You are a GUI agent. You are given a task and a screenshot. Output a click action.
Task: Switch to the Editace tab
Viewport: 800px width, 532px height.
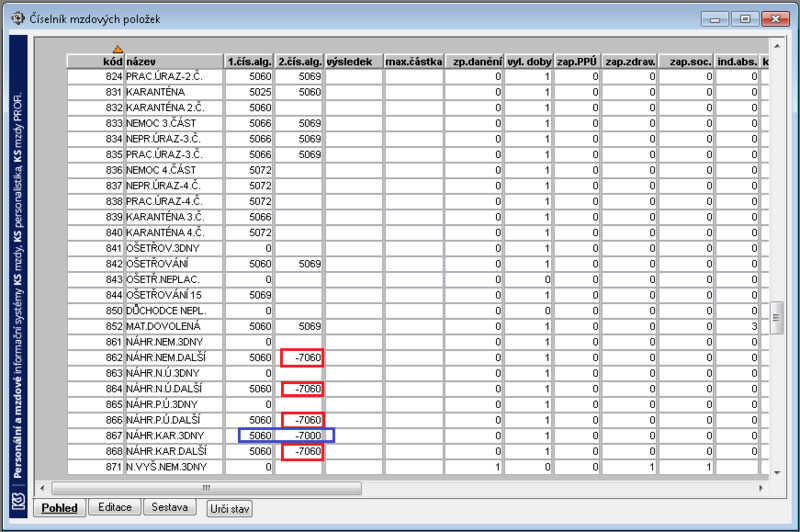(x=115, y=507)
